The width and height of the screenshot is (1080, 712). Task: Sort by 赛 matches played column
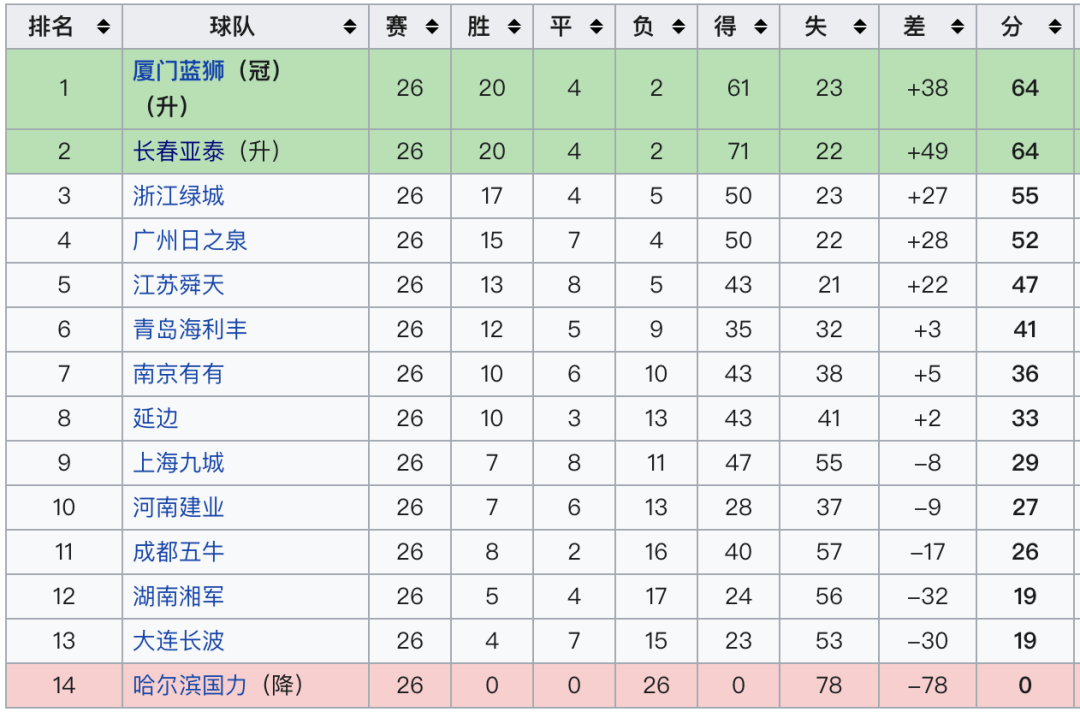coord(431,28)
